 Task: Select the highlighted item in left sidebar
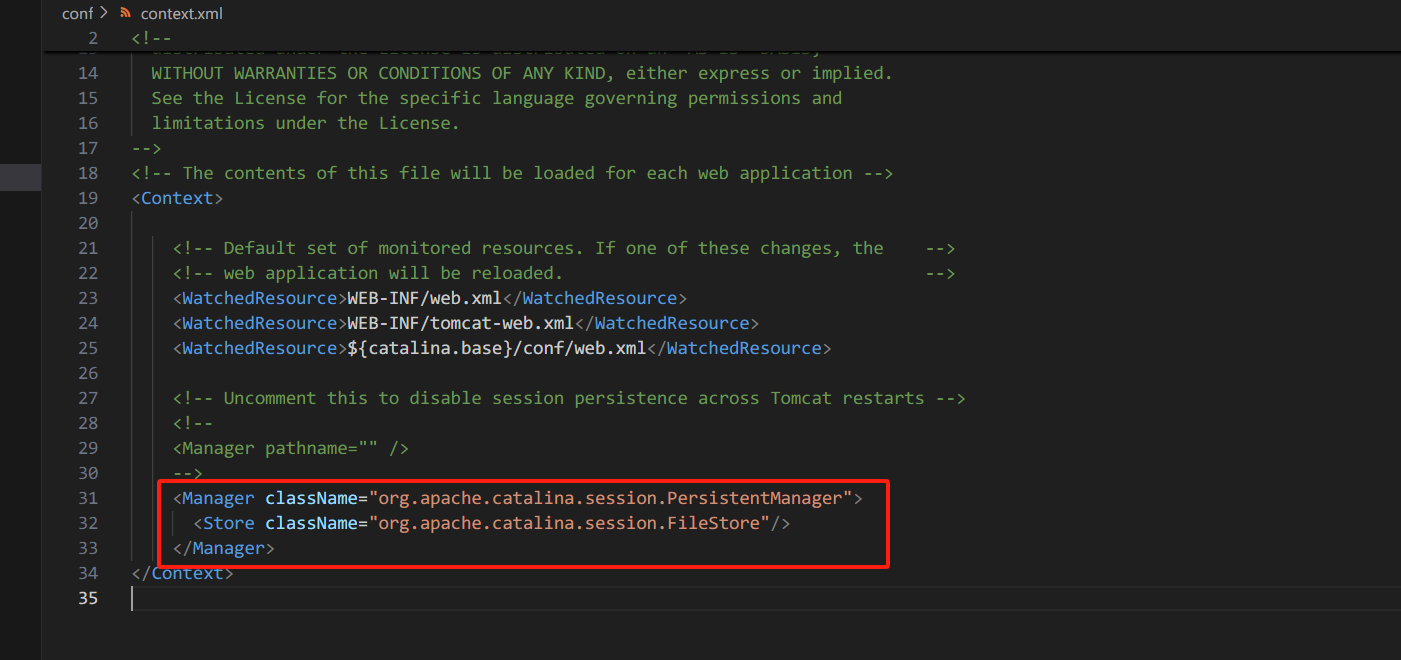(20, 177)
